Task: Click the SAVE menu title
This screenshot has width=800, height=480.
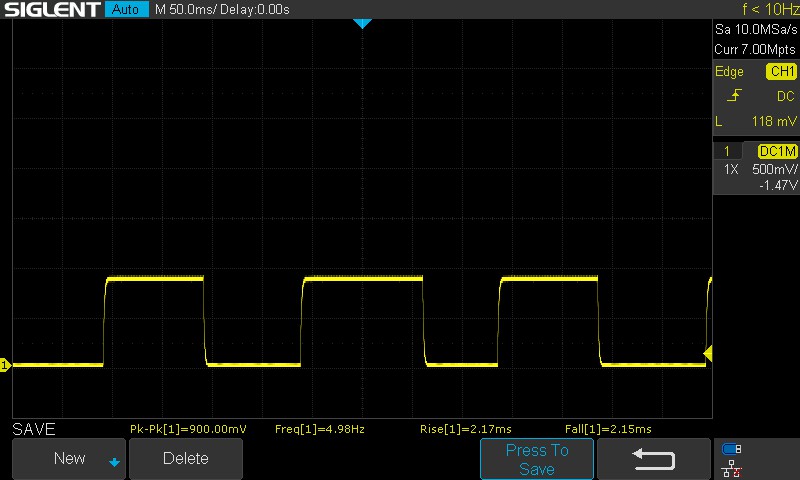Action: 34,429
